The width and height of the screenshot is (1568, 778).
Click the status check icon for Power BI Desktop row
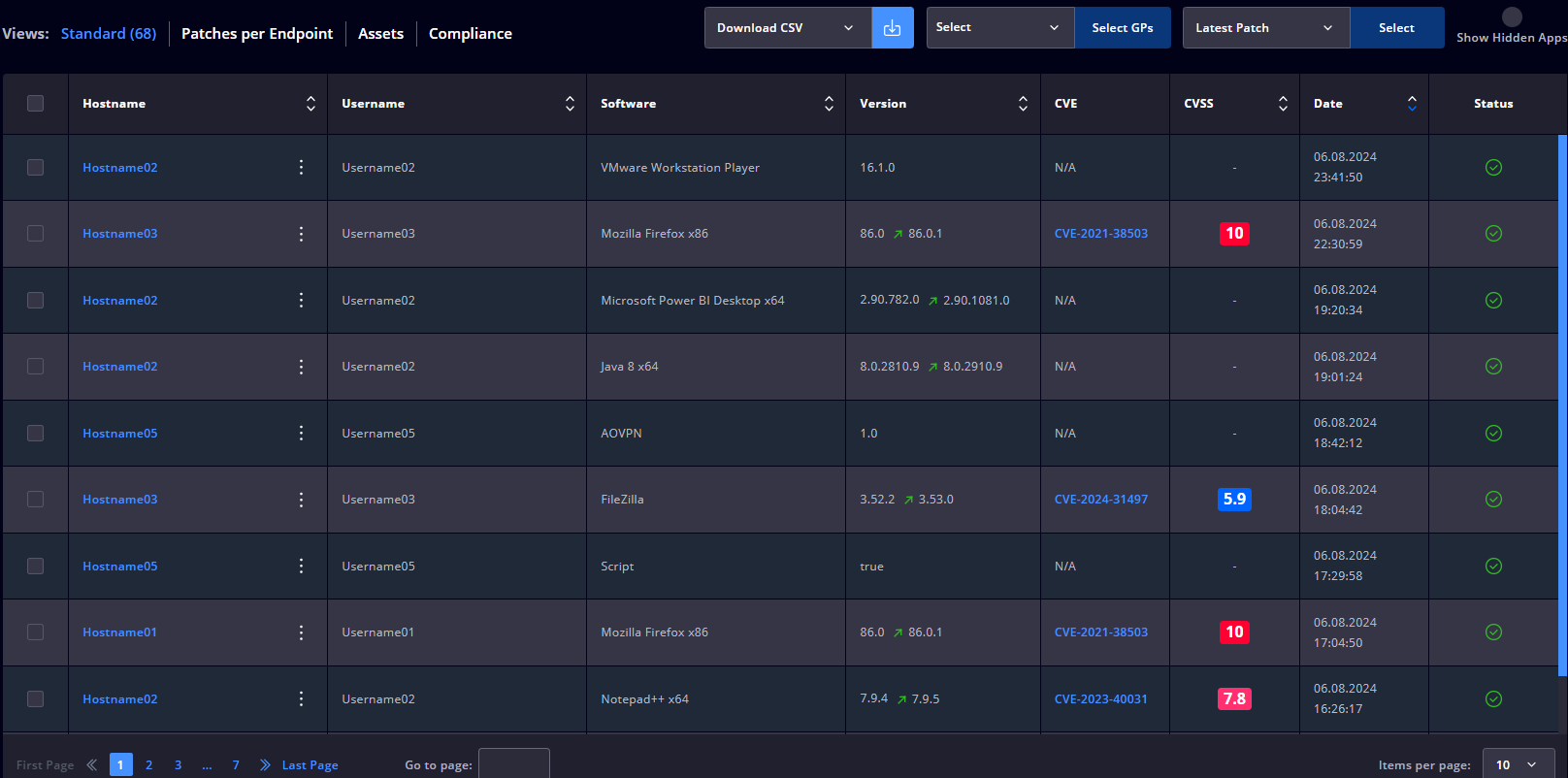tap(1493, 300)
